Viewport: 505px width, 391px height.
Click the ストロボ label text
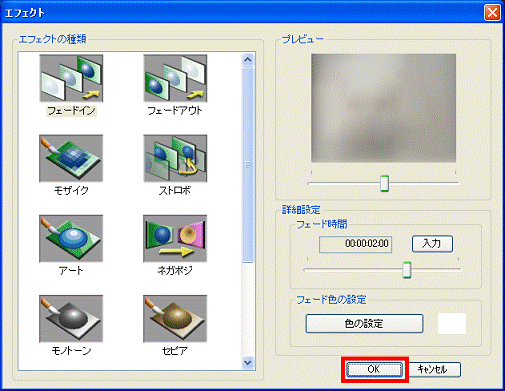(175, 191)
